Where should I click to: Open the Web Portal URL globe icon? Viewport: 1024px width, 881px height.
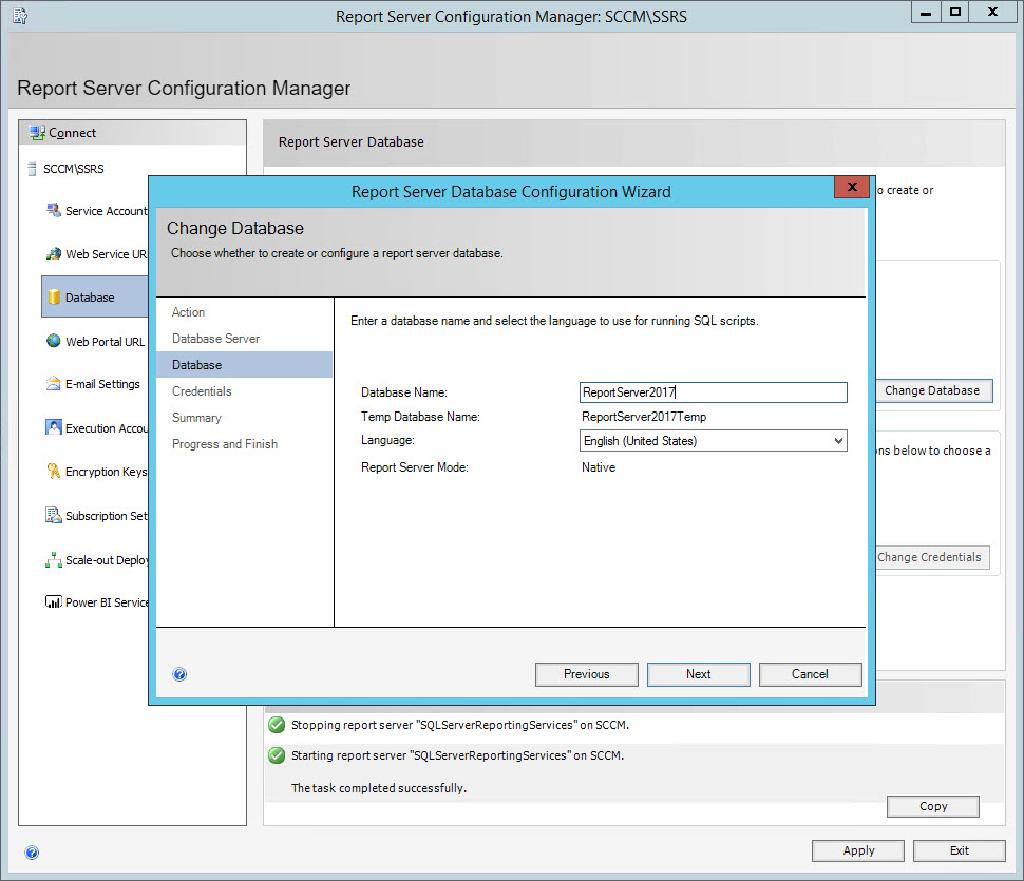pyautogui.click(x=54, y=341)
